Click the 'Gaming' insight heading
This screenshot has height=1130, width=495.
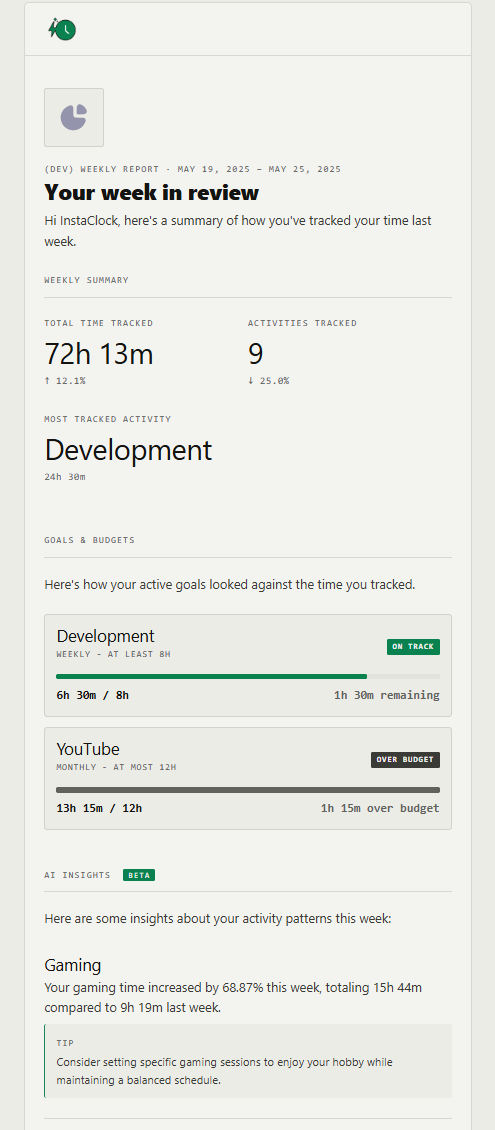pyautogui.click(x=73, y=966)
